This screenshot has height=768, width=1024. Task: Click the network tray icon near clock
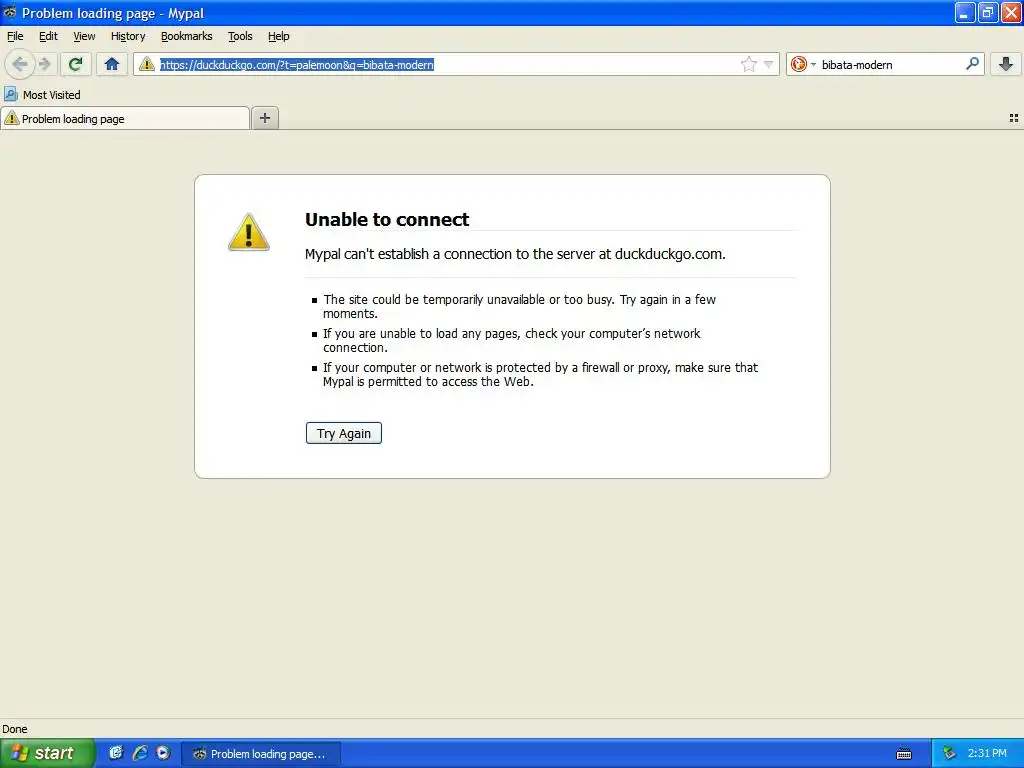949,754
